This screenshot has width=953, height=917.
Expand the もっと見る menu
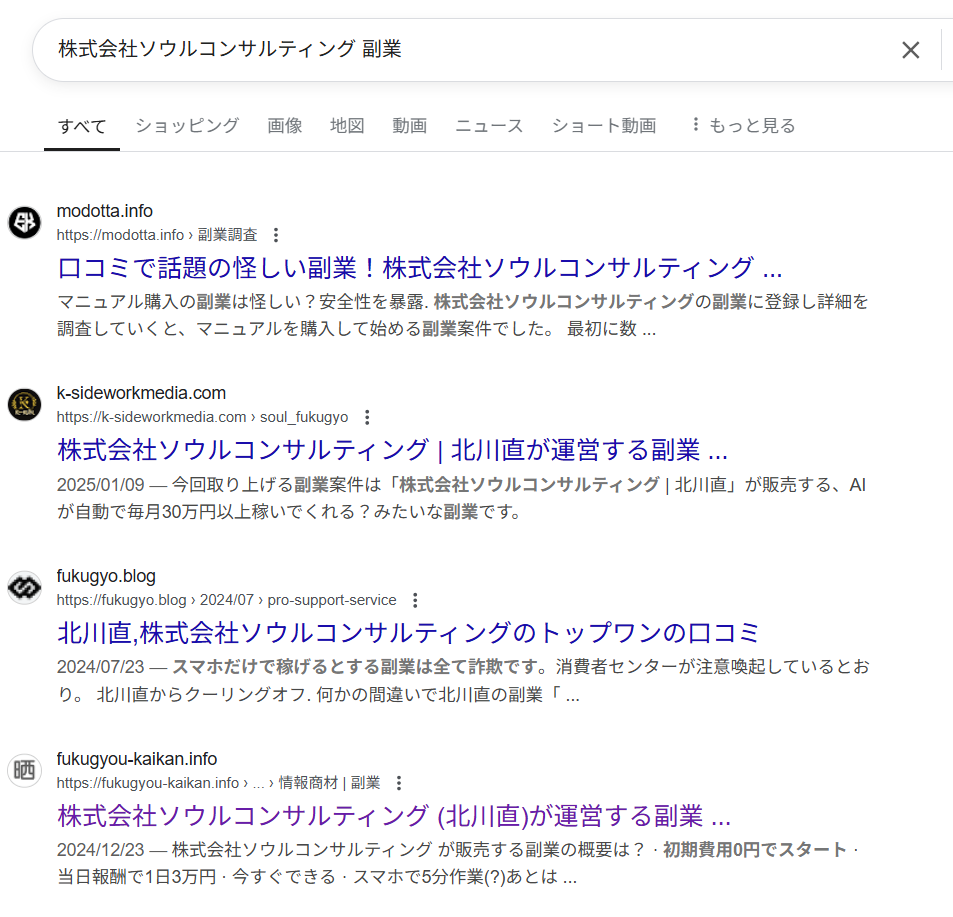(745, 126)
